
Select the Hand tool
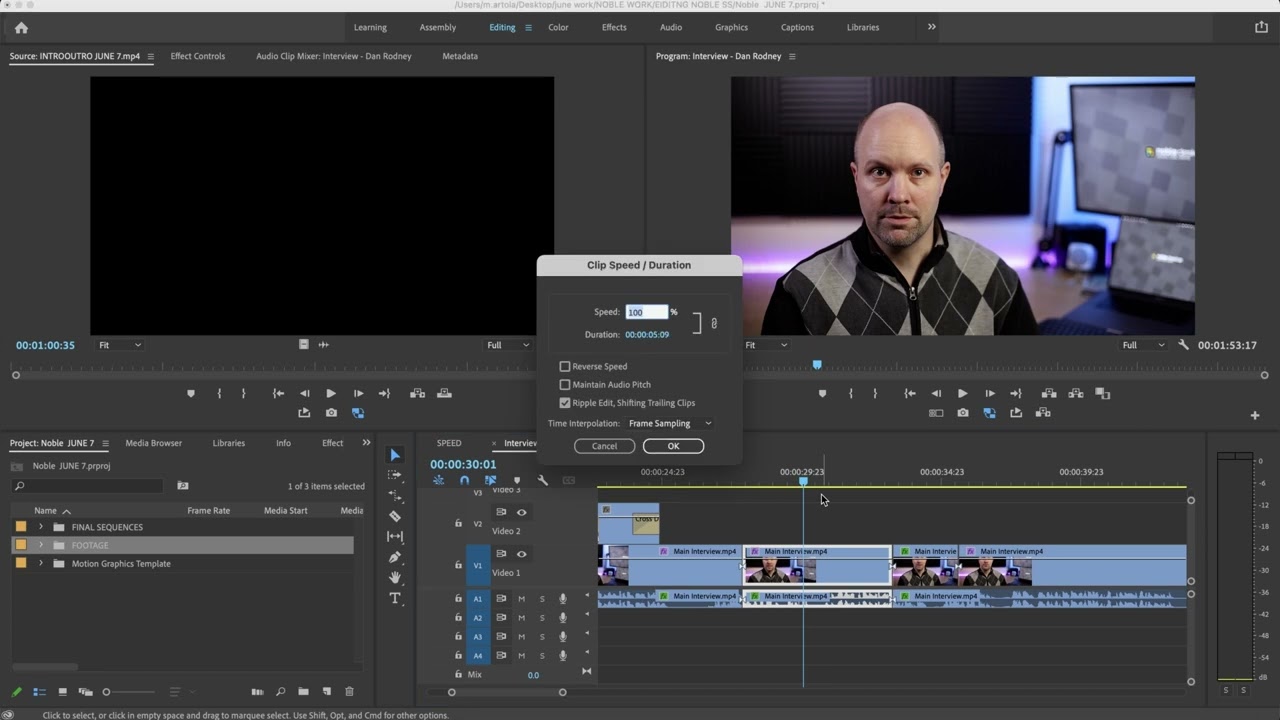[395, 577]
